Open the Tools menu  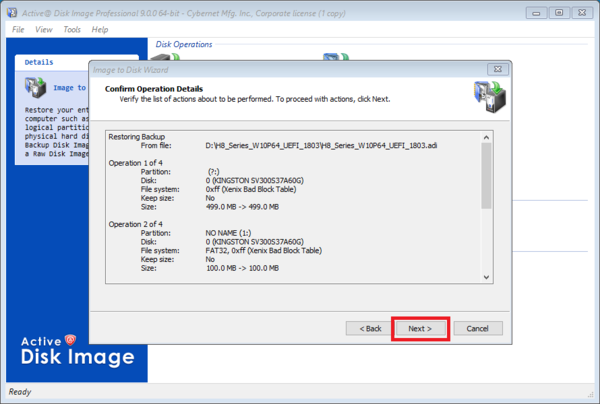pyautogui.click(x=72, y=29)
